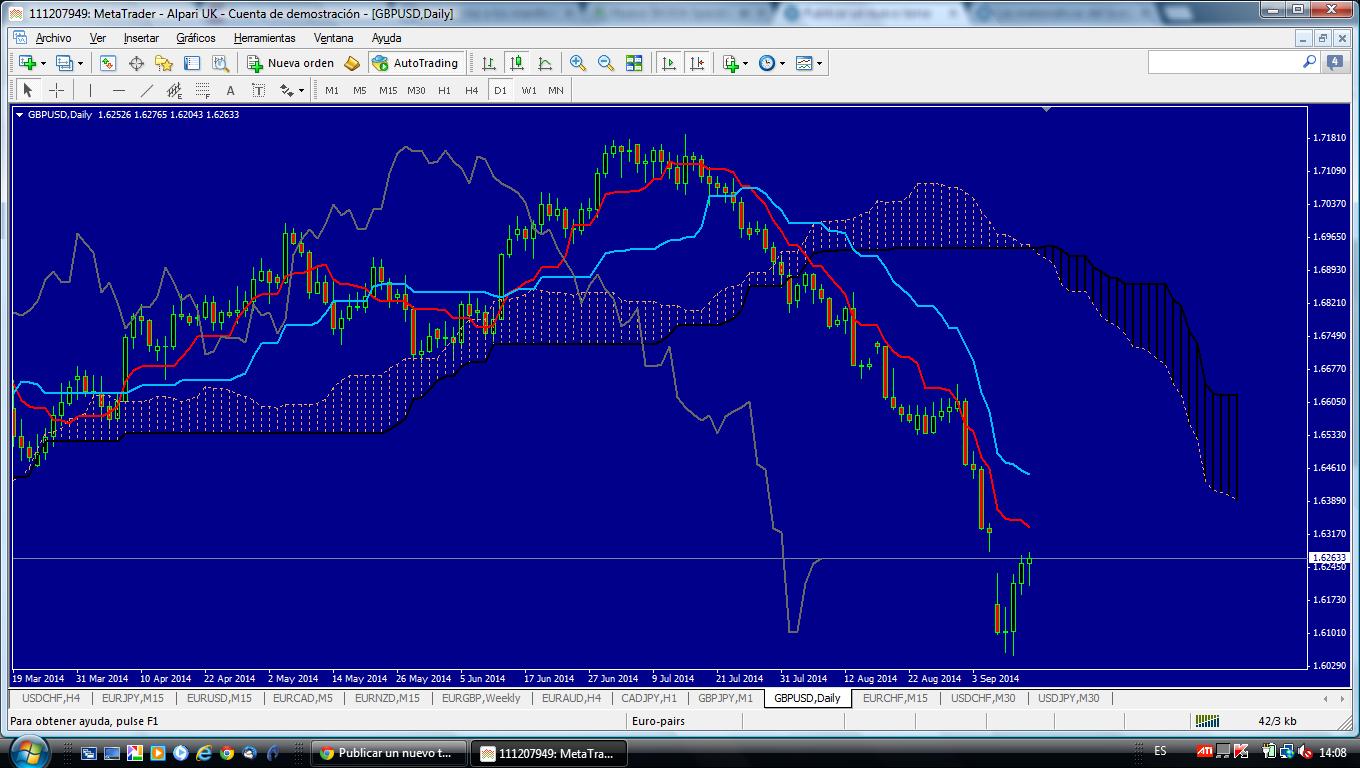Select the Cursor arrow tool
The height and width of the screenshot is (768, 1360).
(x=28, y=90)
